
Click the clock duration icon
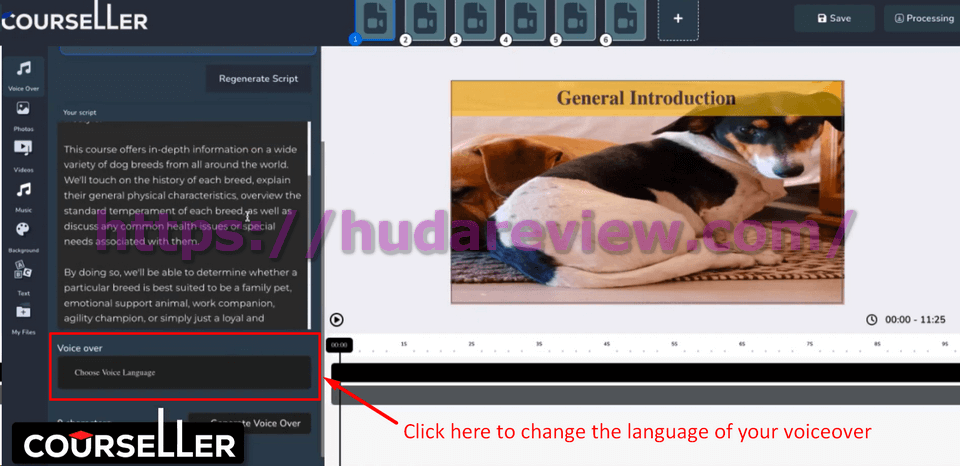(x=871, y=320)
